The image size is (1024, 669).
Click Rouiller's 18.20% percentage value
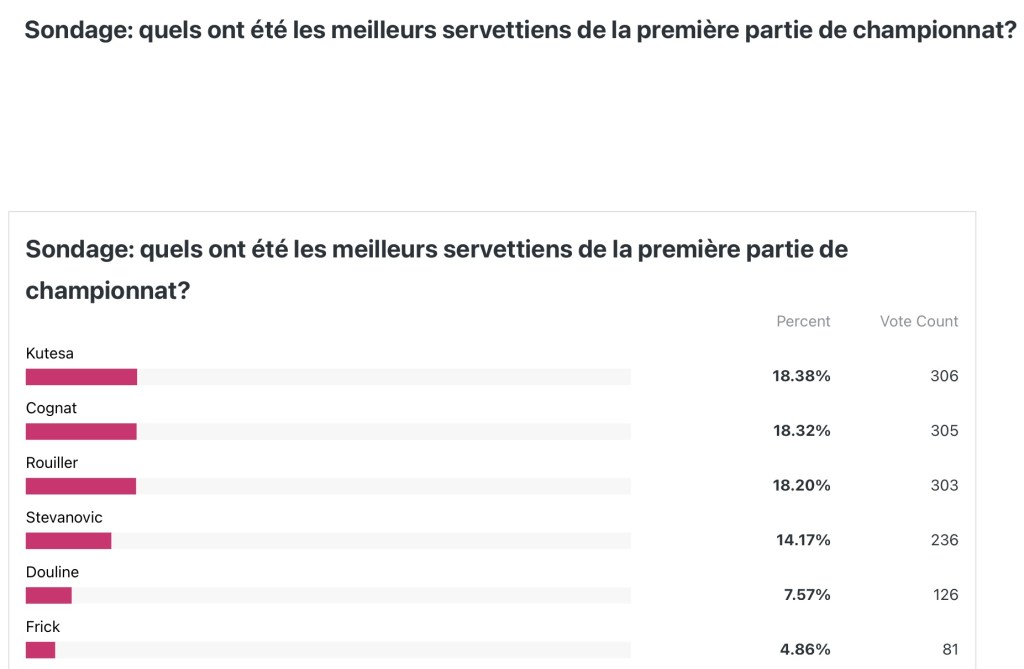click(801, 486)
